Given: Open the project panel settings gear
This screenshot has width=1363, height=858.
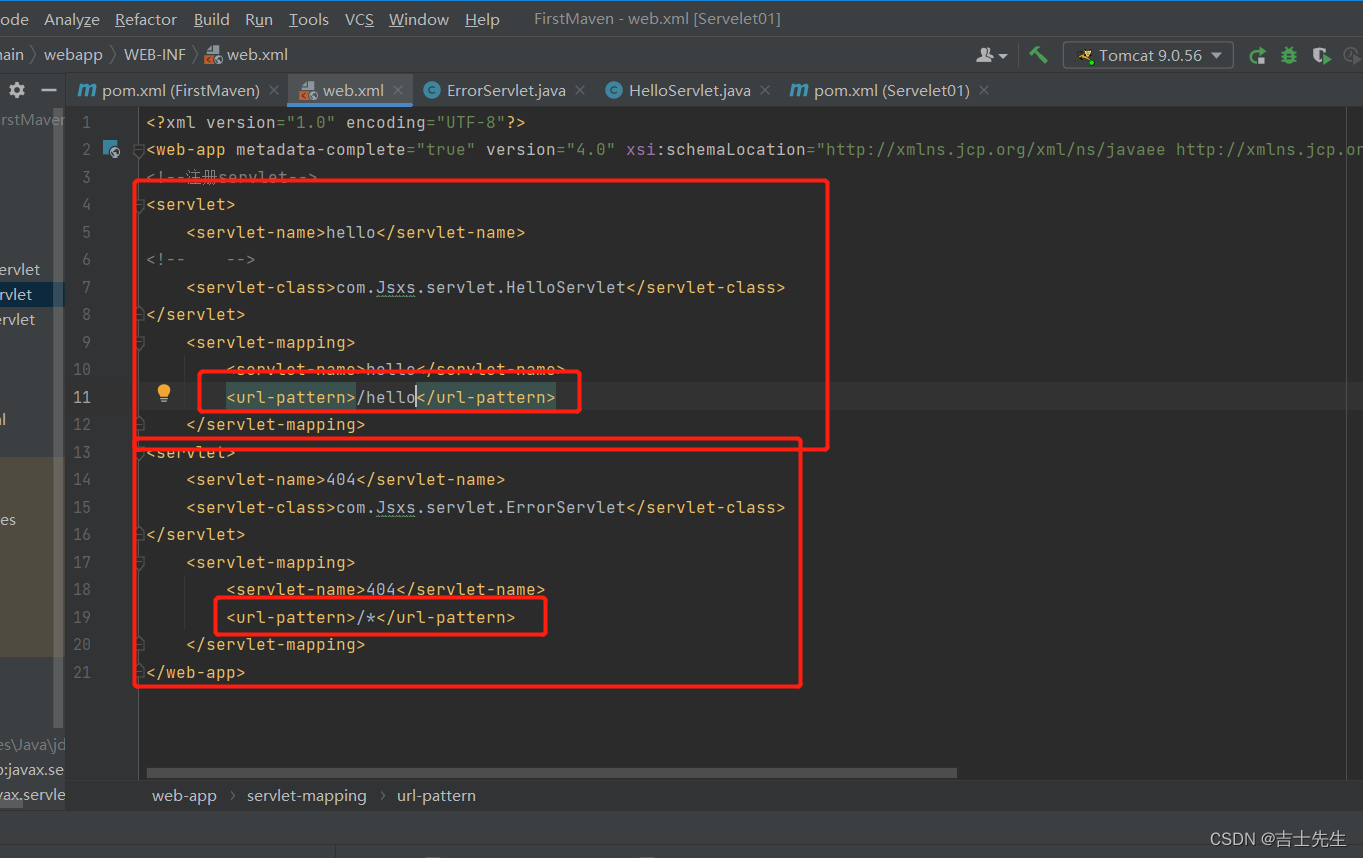Looking at the screenshot, I should click(x=17, y=90).
